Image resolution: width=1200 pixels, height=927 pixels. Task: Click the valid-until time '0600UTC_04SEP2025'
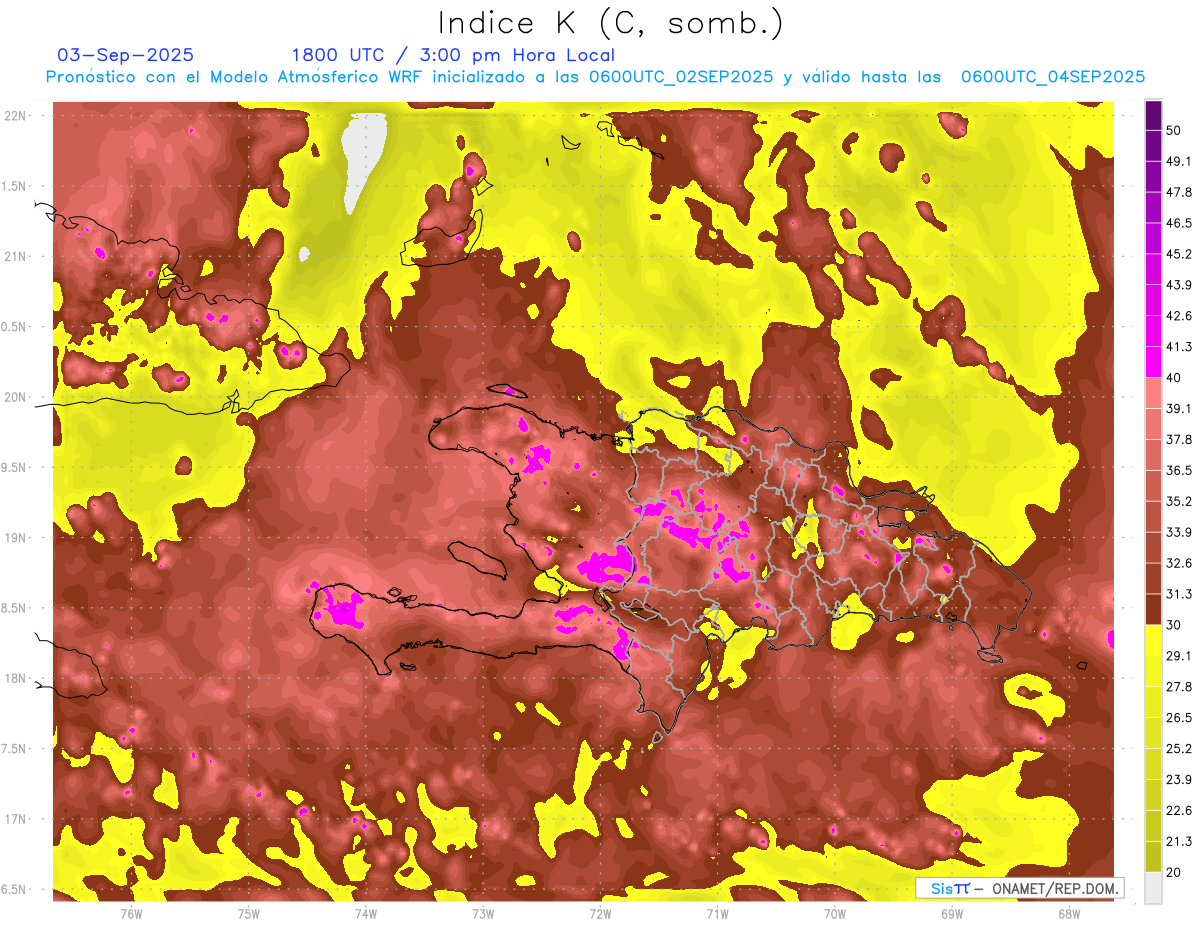(x=1053, y=77)
